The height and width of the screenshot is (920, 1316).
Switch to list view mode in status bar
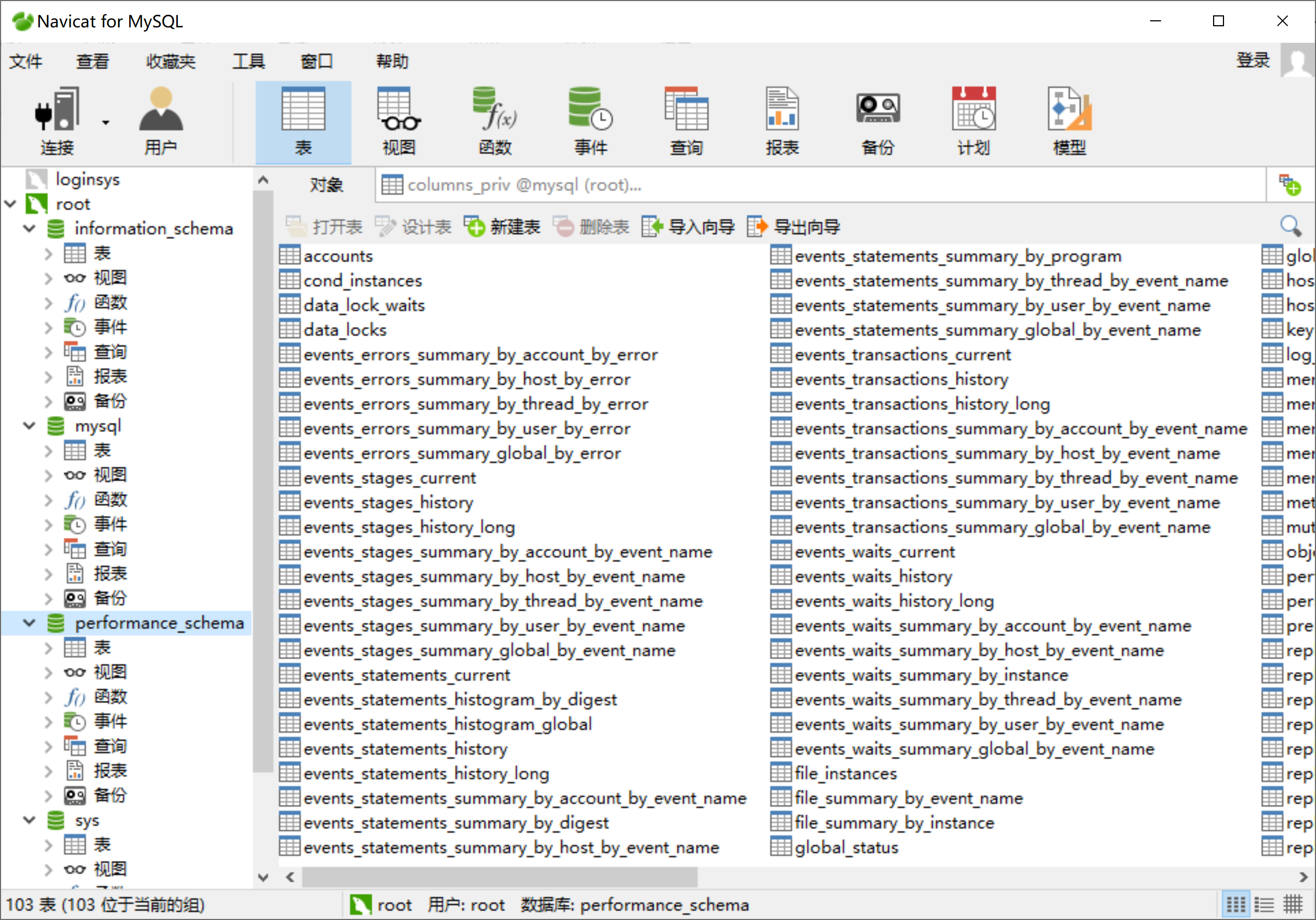coord(1264,905)
